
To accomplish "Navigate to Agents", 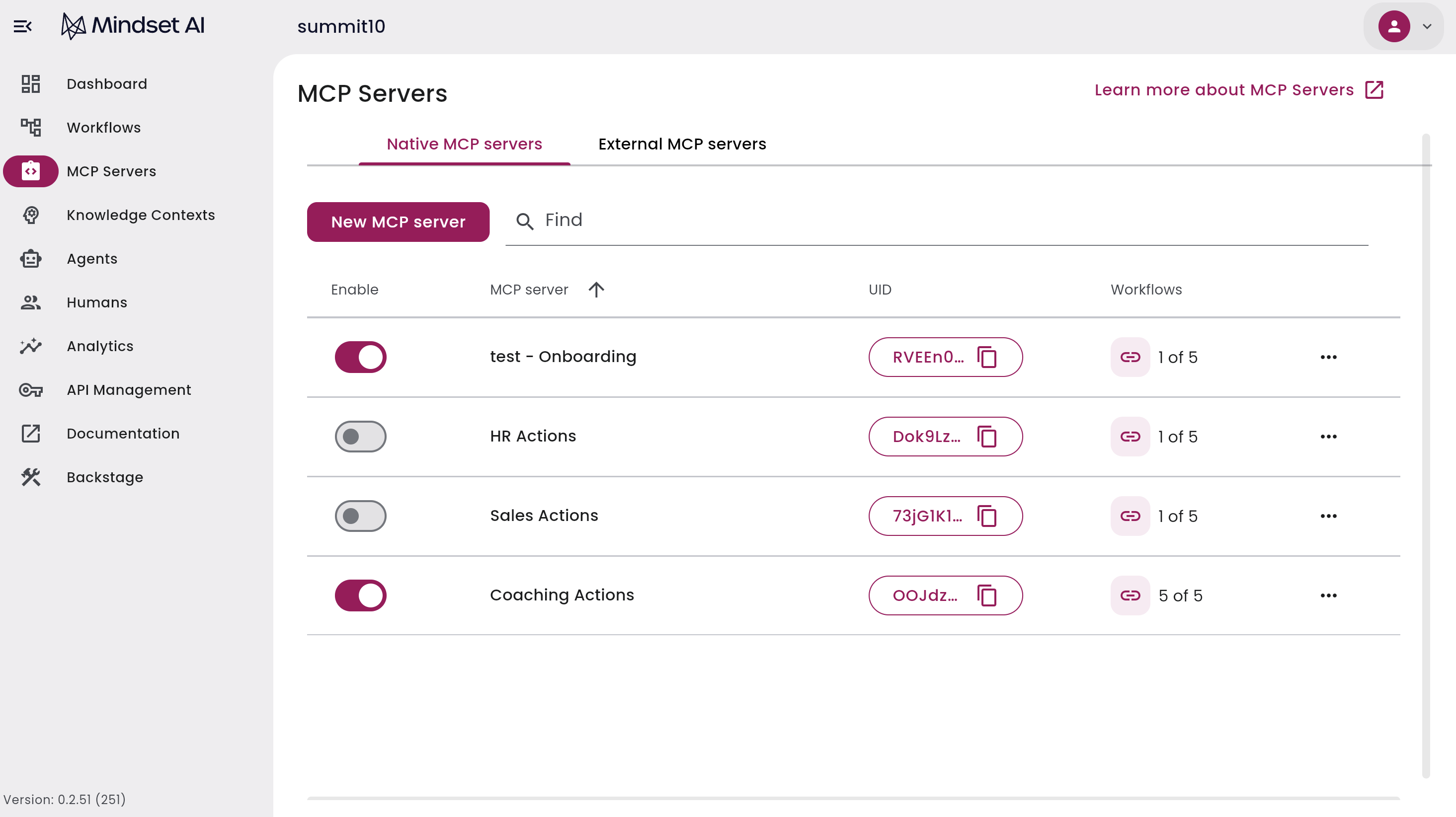I will point(92,258).
